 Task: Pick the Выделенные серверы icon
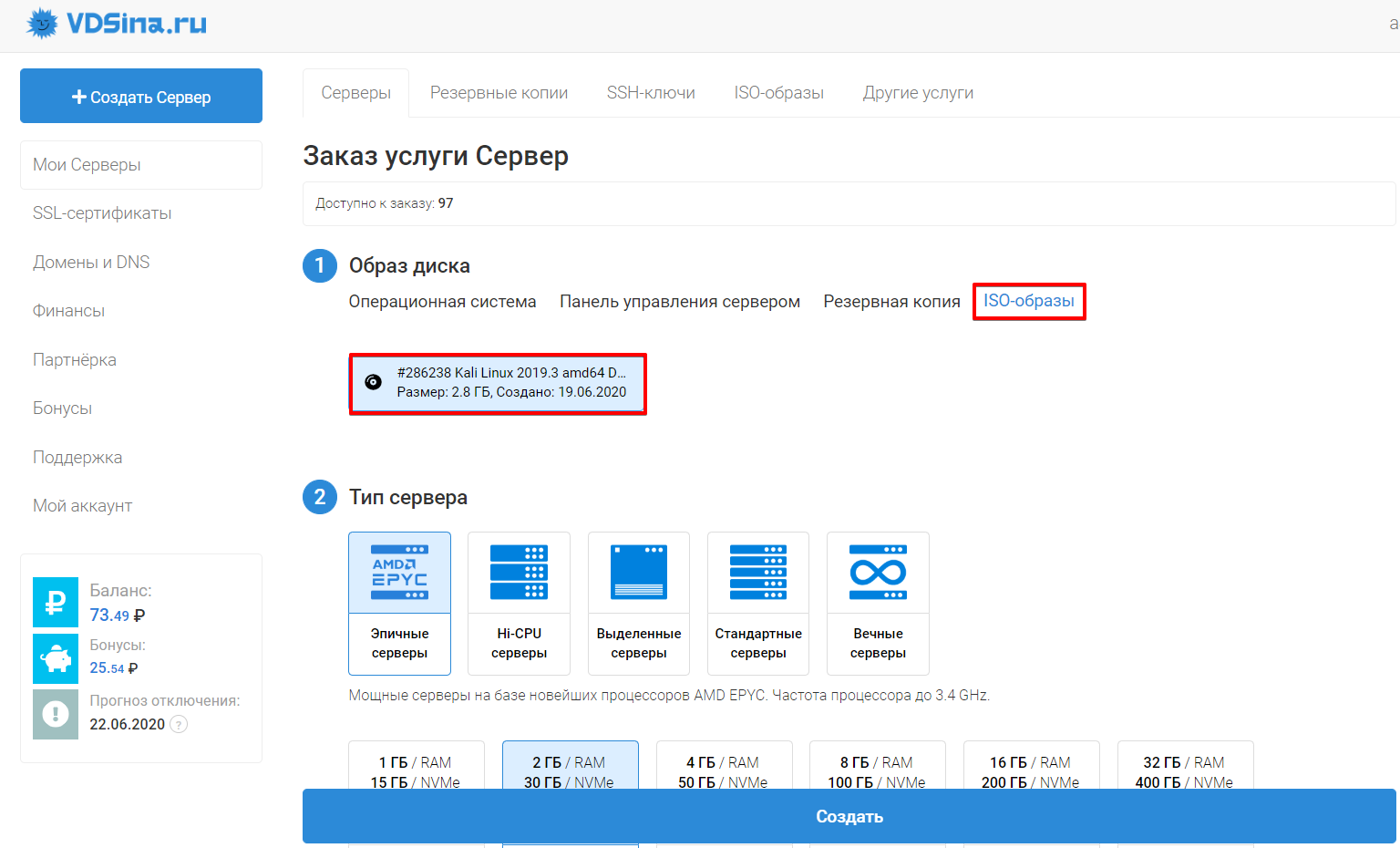639,573
